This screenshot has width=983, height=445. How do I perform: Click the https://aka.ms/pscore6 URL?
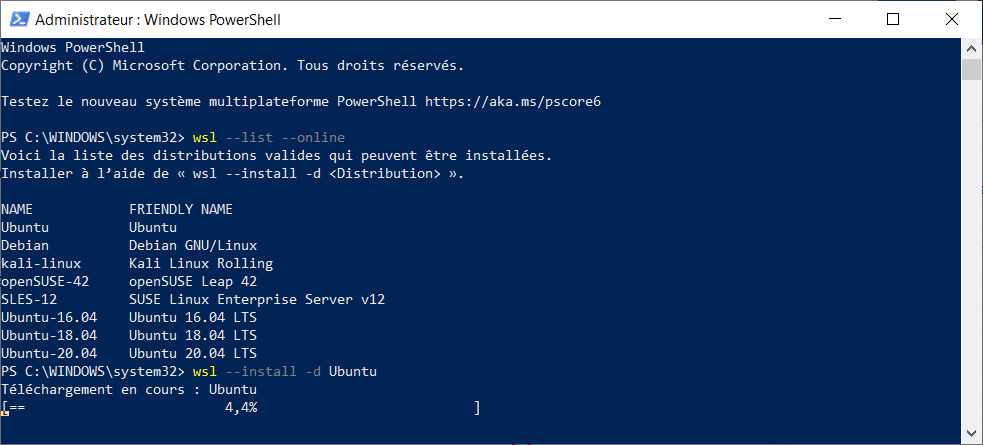coord(513,102)
